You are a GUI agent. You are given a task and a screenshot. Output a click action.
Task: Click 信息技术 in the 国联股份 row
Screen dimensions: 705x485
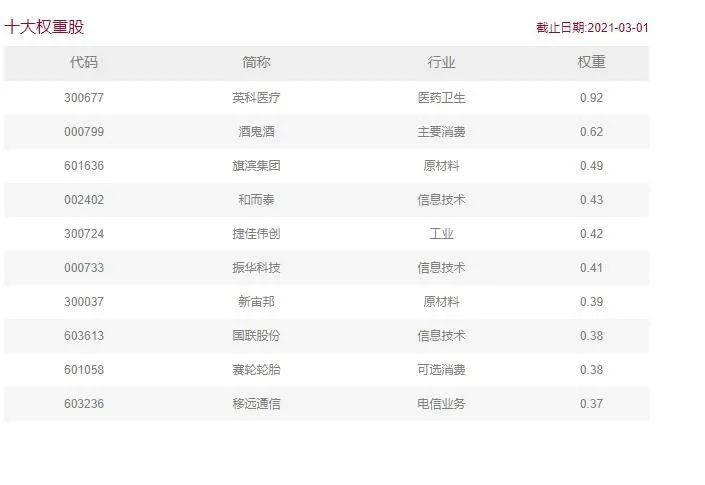[441, 336]
